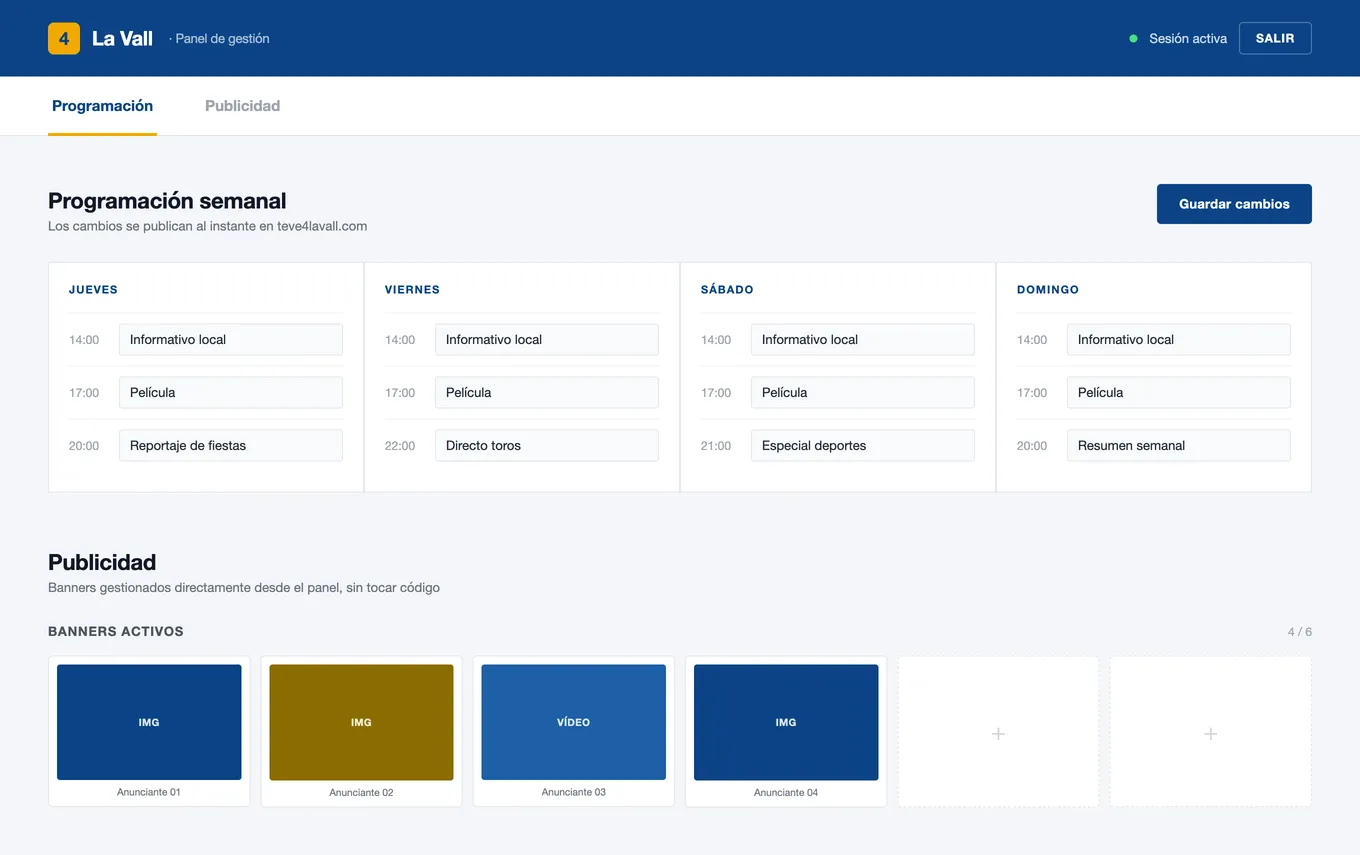This screenshot has height=855, width=1360.
Task: Click Jueves 14:00 Informativo local field
Action: point(231,340)
